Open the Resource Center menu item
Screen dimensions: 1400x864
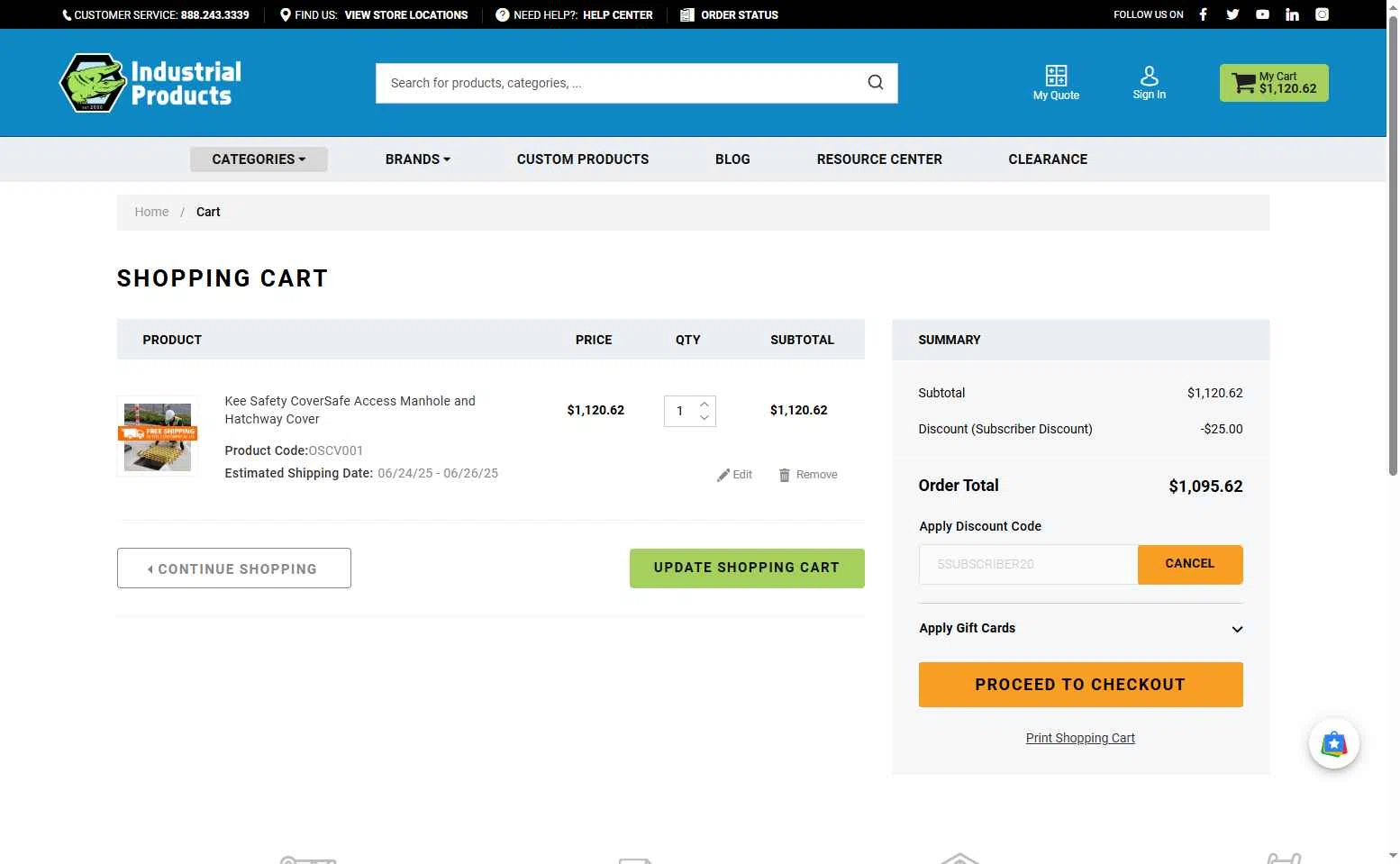point(879,159)
